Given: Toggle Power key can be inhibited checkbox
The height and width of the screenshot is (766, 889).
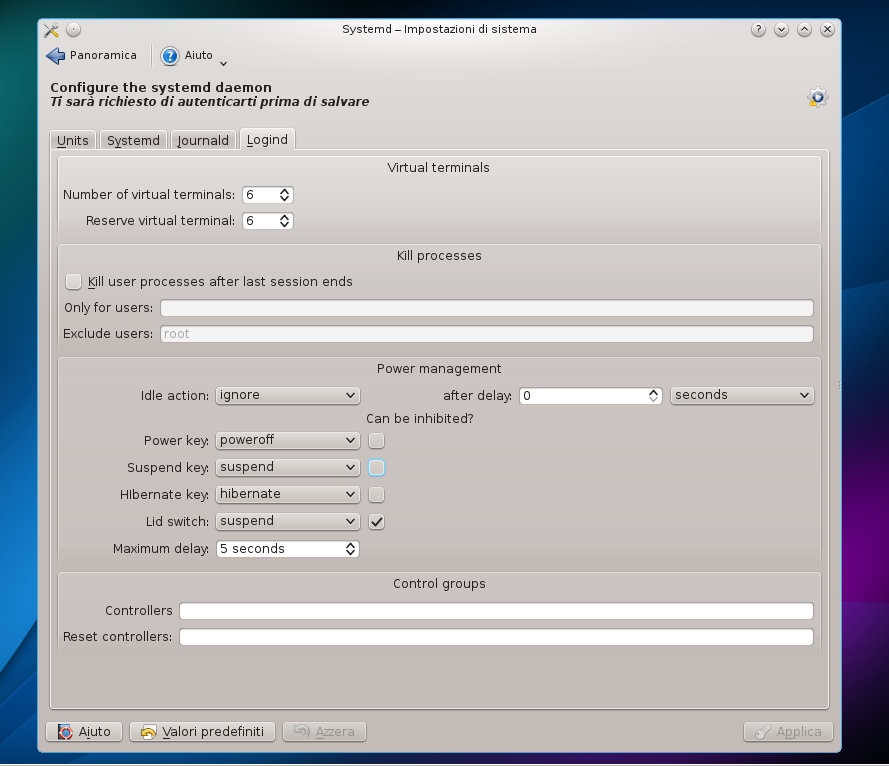Looking at the screenshot, I should (376, 441).
